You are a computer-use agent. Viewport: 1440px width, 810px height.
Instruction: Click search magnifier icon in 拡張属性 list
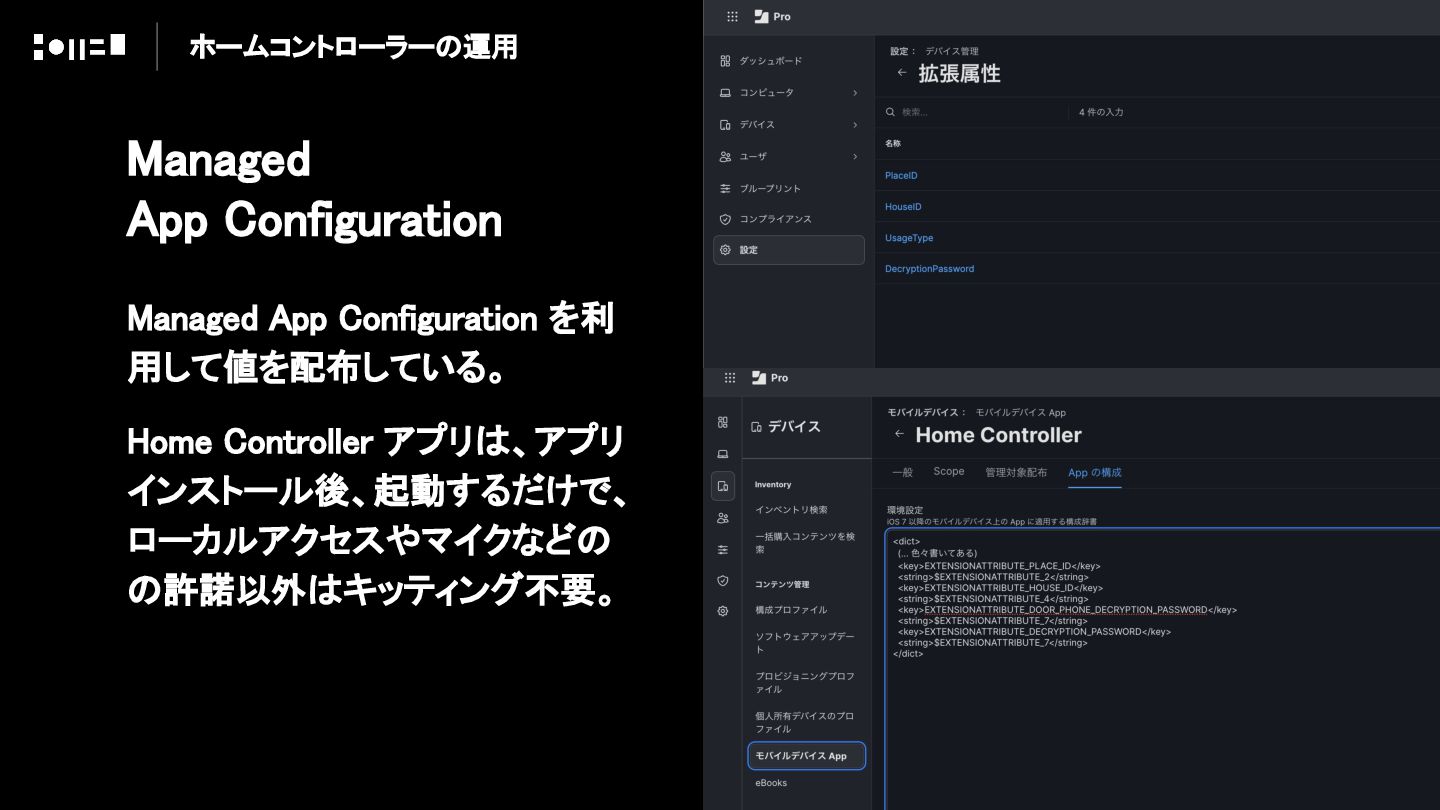click(x=890, y=112)
